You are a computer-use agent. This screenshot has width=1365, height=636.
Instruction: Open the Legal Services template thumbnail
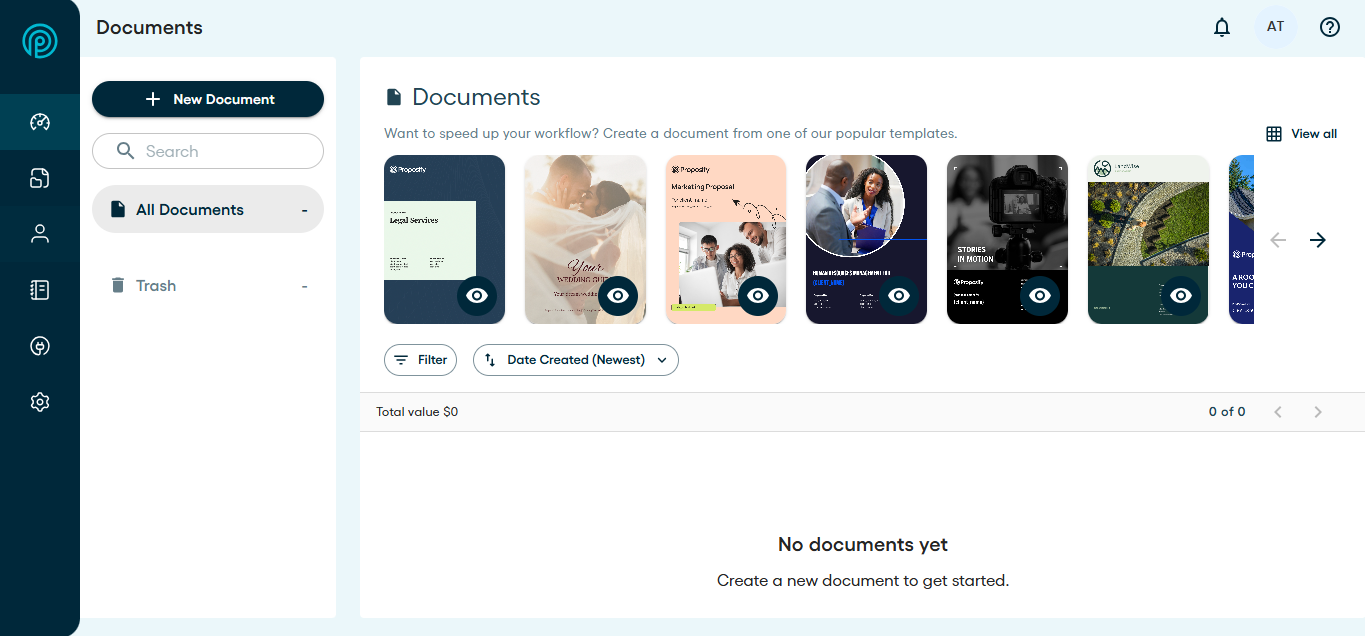(444, 239)
